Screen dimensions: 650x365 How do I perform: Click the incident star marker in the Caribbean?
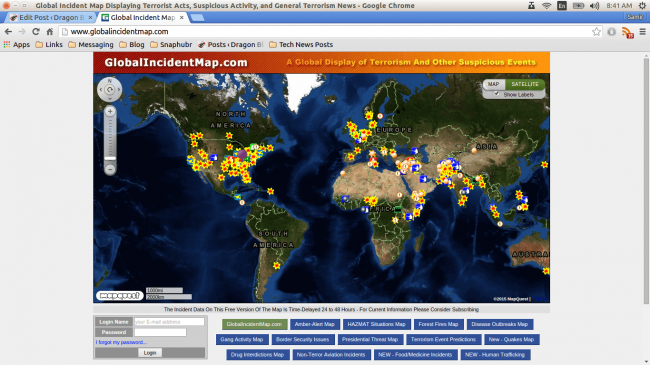[270, 191]
